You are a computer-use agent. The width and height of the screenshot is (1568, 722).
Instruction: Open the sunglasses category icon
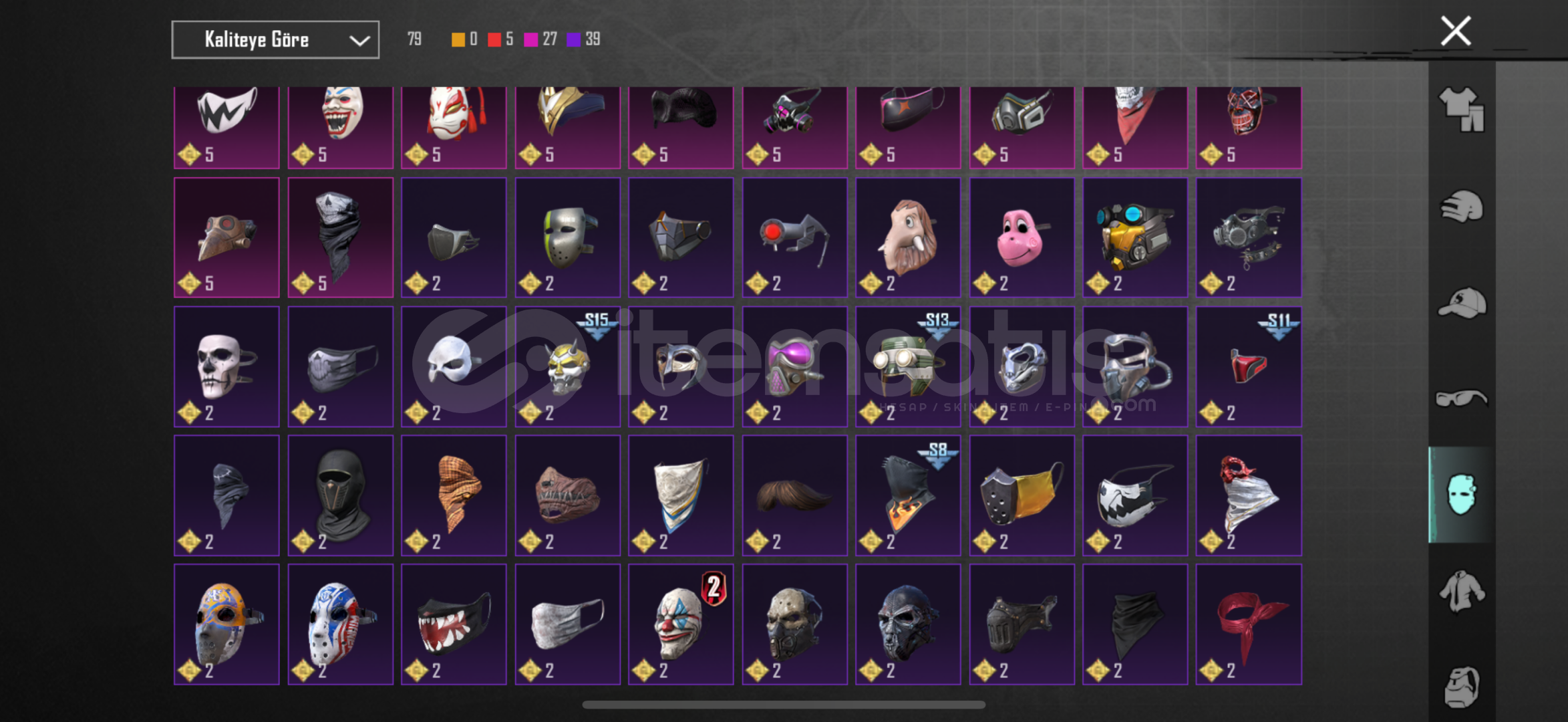pyautogui.click(x=1462, y=398)
